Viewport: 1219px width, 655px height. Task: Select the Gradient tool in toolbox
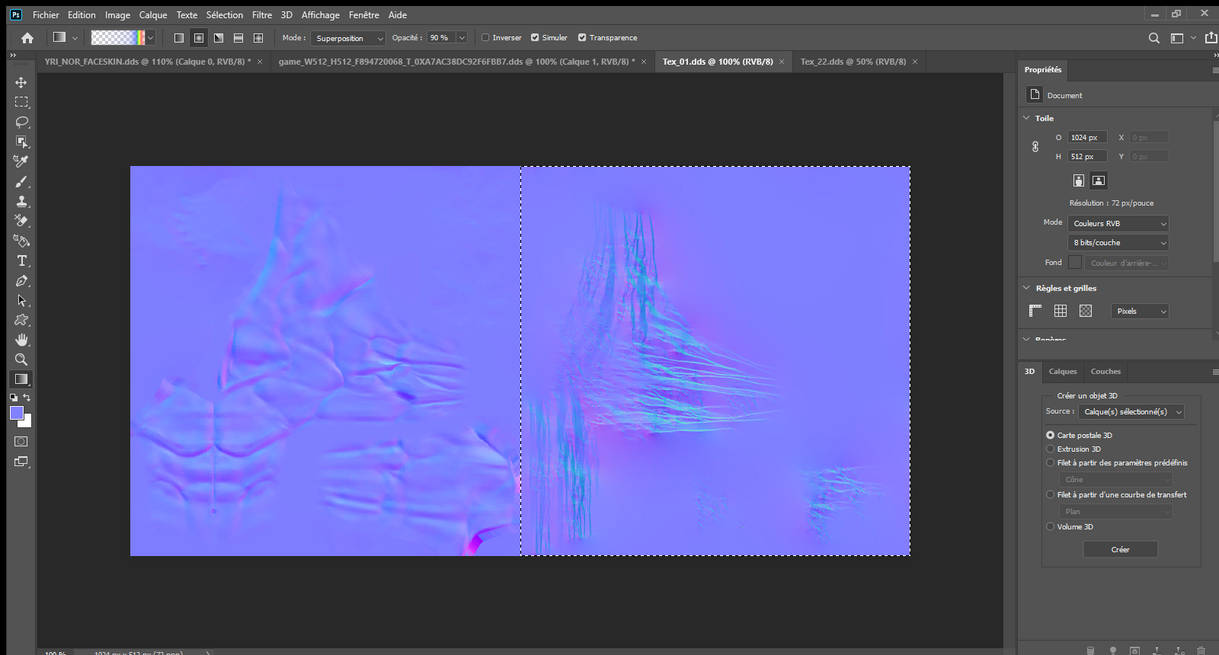(x=21, y=379)
